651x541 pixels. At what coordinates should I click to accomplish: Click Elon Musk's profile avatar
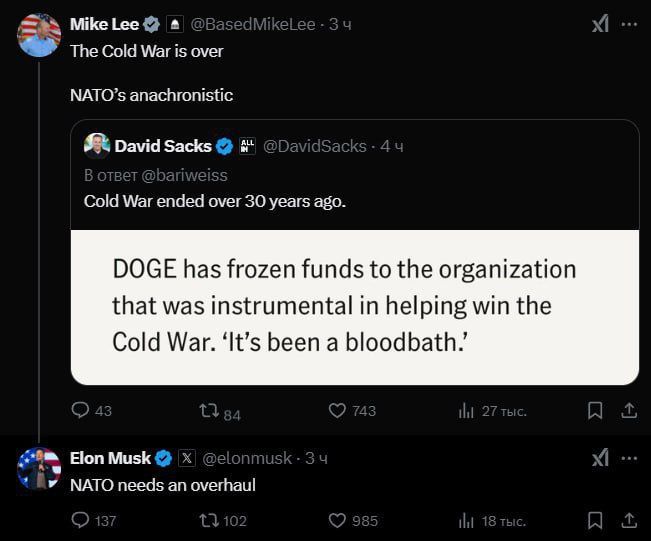pyautogui.click(x=39, y=468)
